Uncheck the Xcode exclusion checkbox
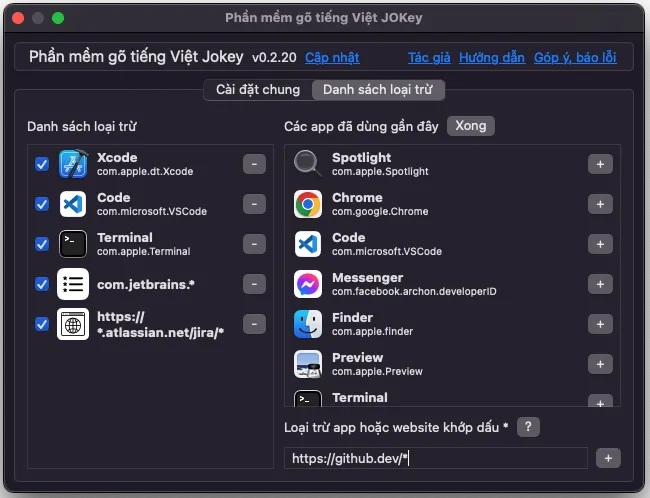 [42, 164]
